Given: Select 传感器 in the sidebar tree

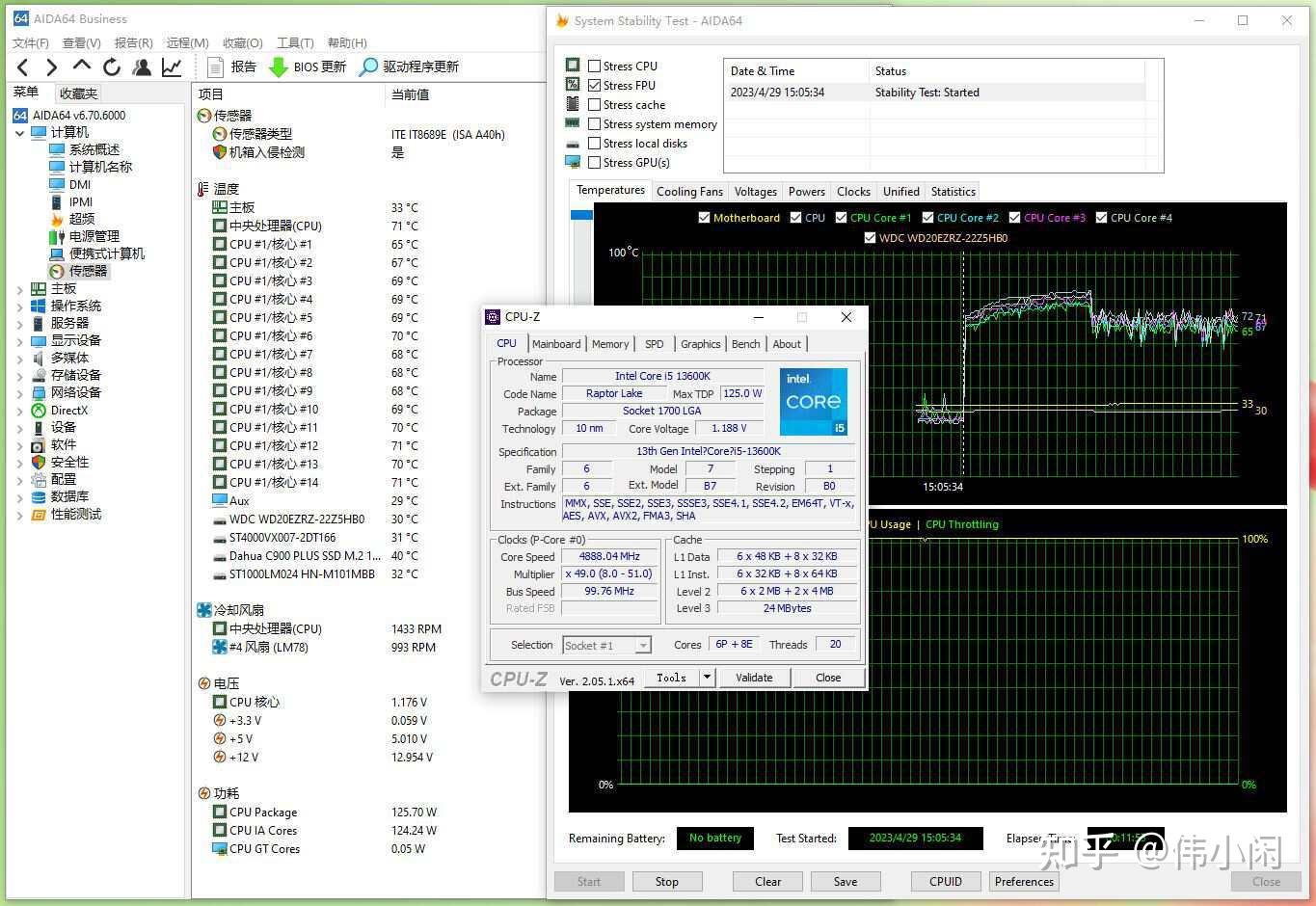Looking at the screenshot, I should point(88,272).
